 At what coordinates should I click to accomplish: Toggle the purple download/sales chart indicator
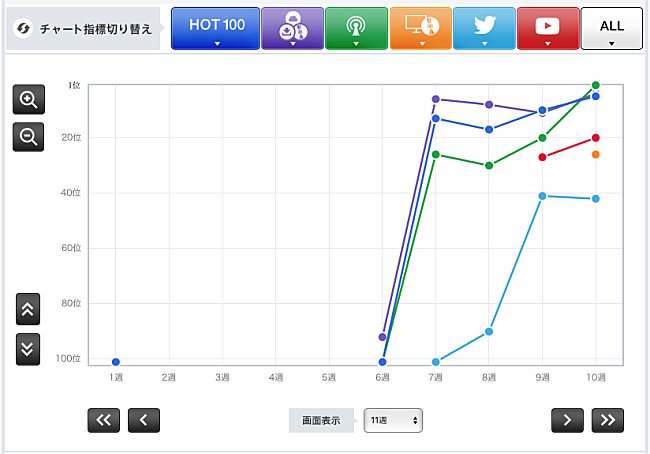[292, 28]
